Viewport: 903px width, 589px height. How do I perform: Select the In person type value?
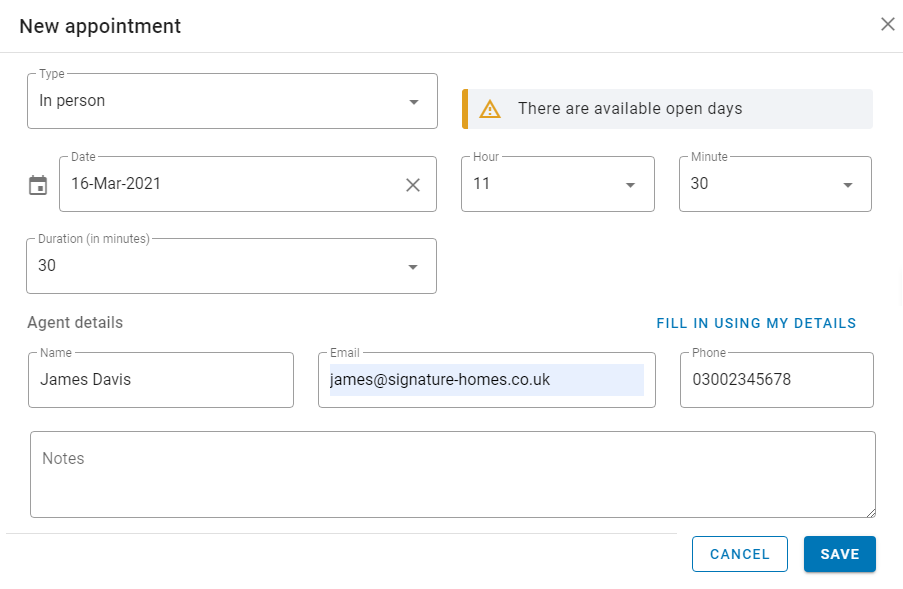tap(72, 101)
